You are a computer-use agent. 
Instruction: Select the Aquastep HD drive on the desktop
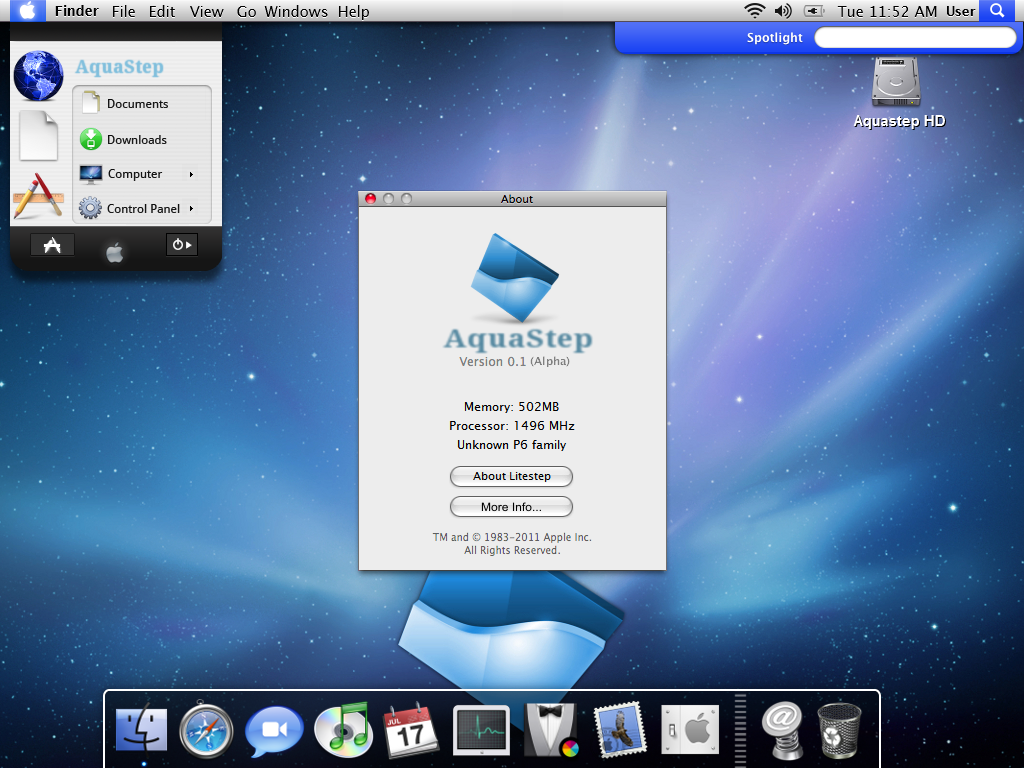click(x=899, y=92)
